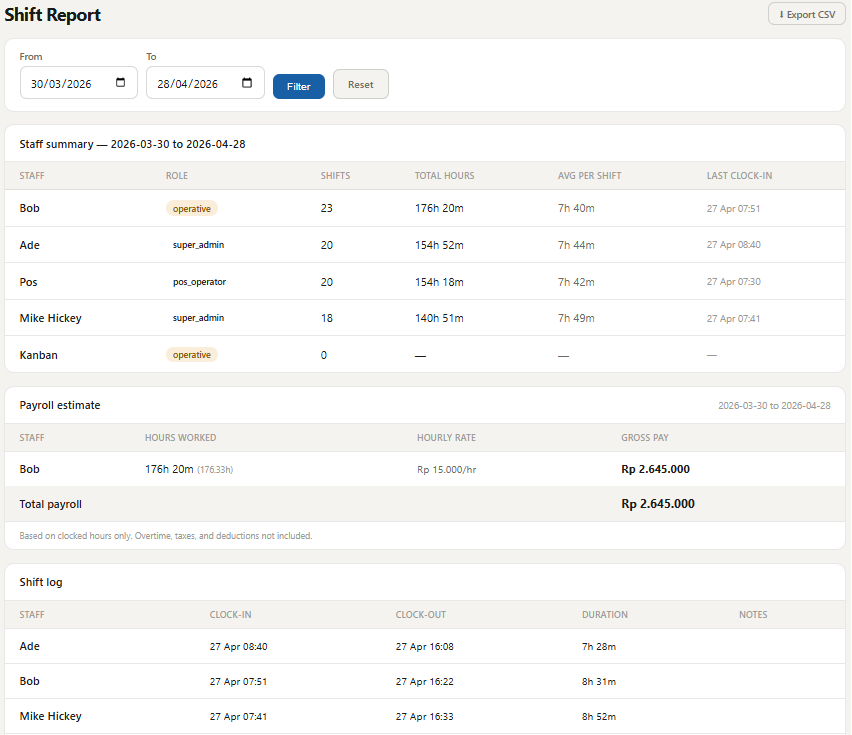Click Kanban's shift count 0
The width and height of the screenshot is (852, 735).
324,355
